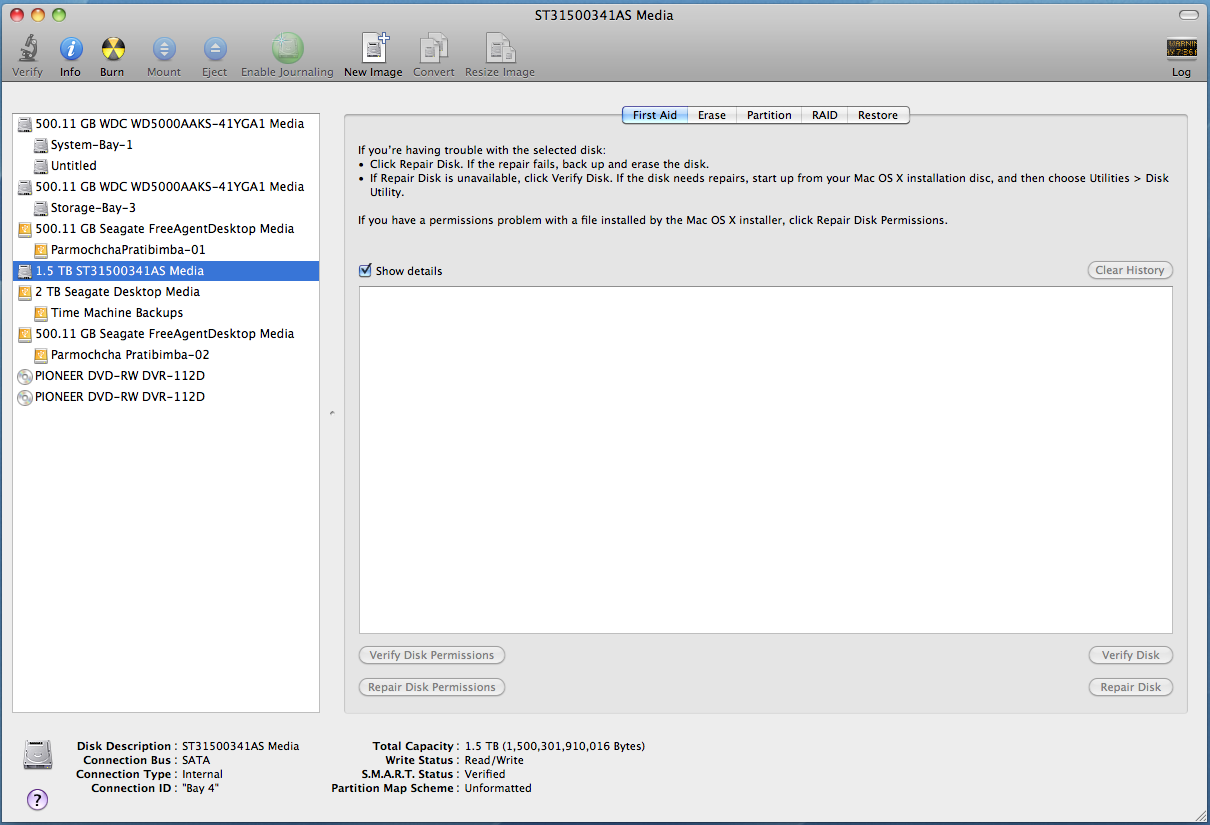The width and height of the screenshot is (1210, 825).
Task: Click the Verify Disk button
Action: (x=1131, y=655)
